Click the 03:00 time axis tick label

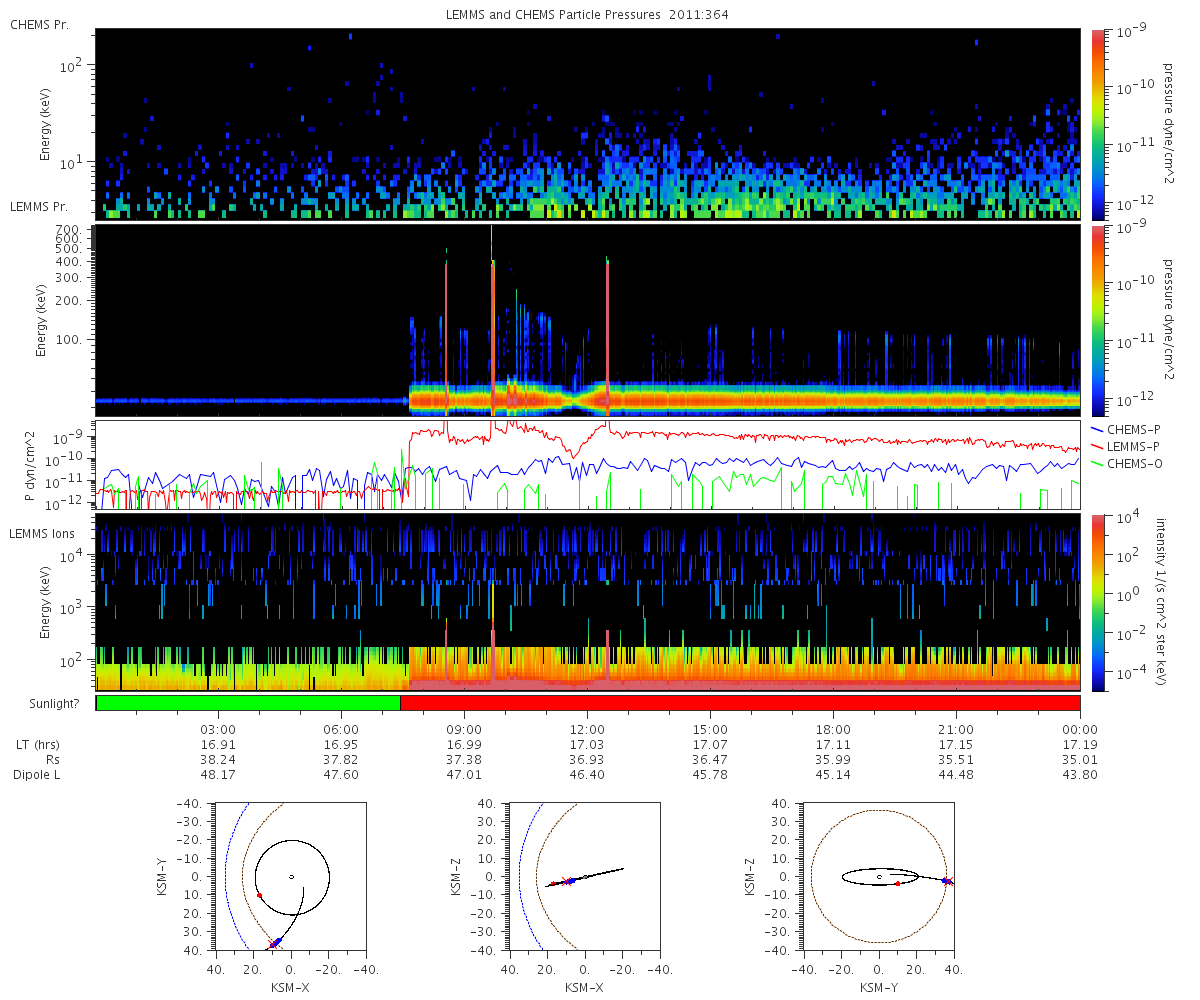tap(218, 729)
